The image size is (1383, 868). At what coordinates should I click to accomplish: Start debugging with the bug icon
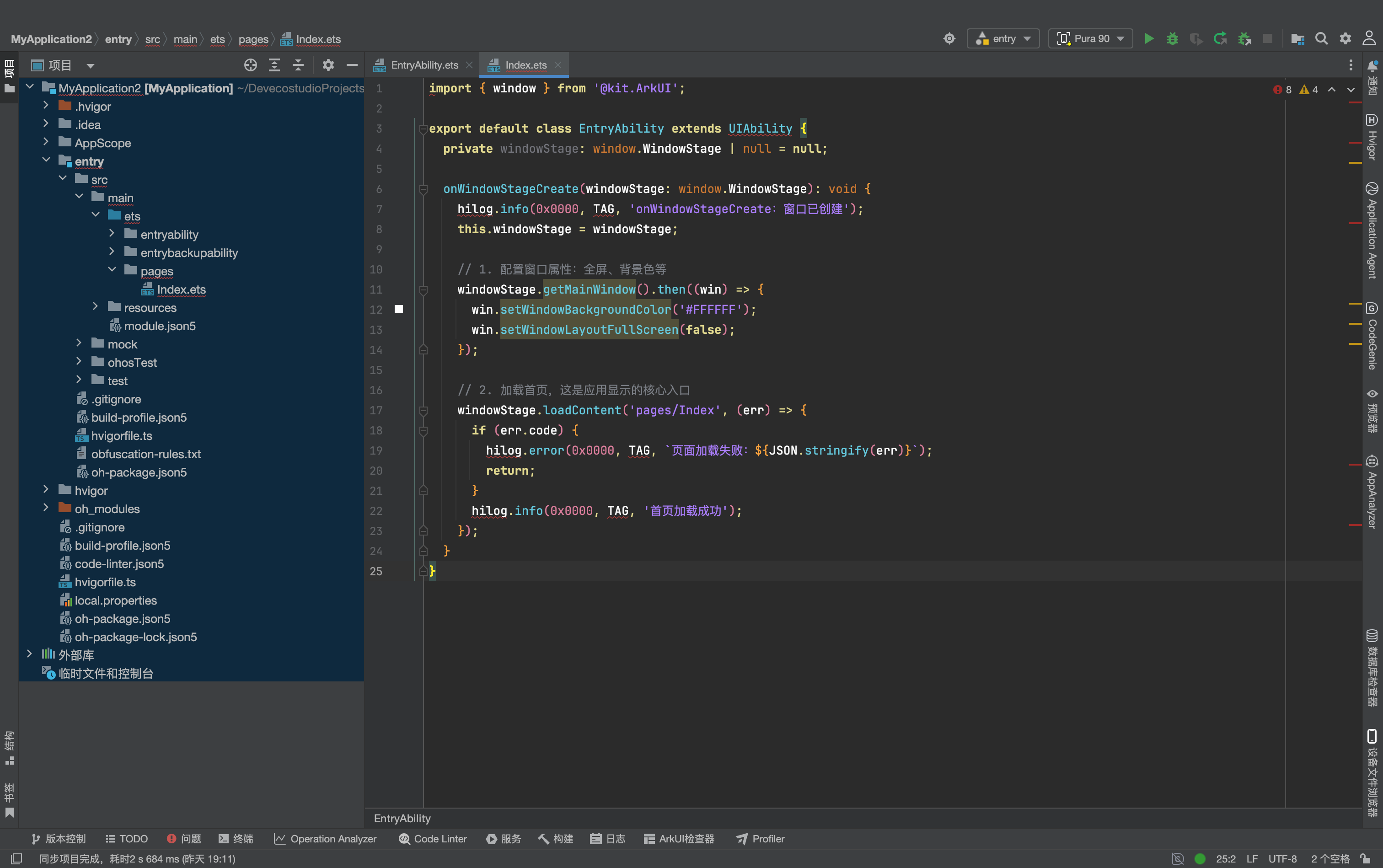pyautogui.click(x=1172, y=38)
